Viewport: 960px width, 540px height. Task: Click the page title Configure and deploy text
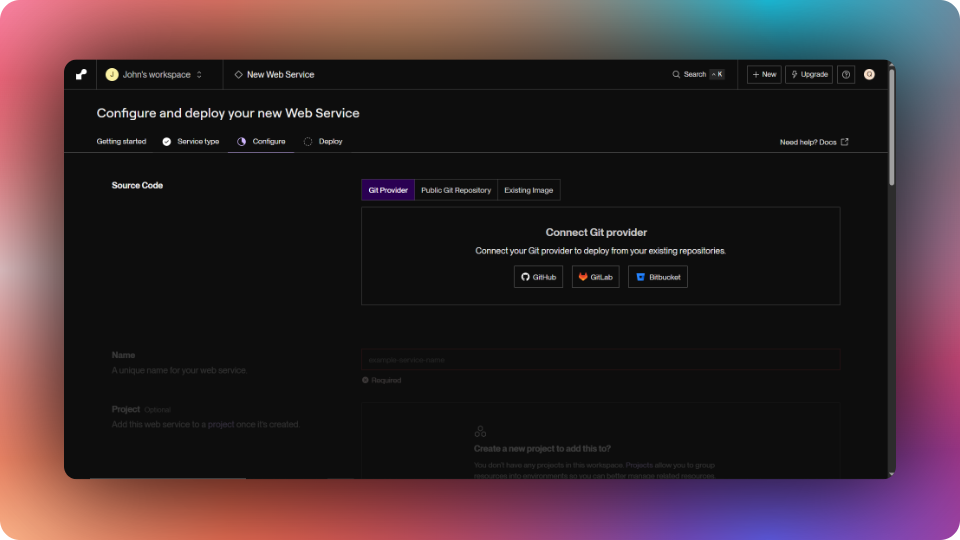click(228, 113)
